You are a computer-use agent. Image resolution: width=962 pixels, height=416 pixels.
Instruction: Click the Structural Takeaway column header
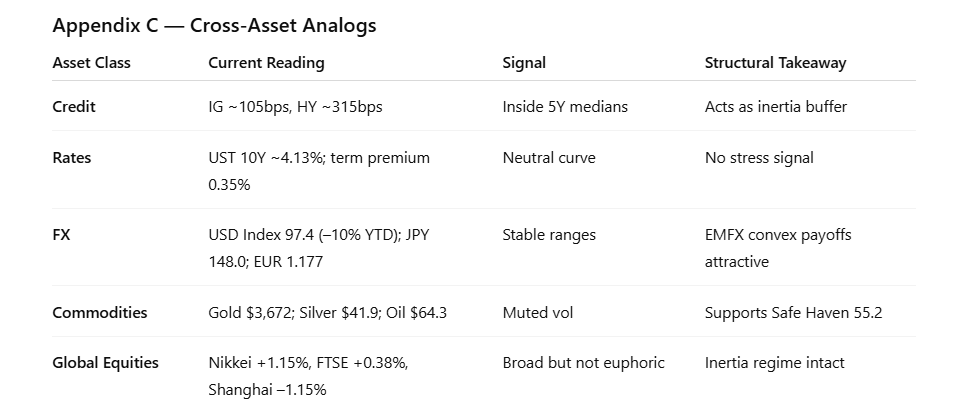[x=775, y=63]
